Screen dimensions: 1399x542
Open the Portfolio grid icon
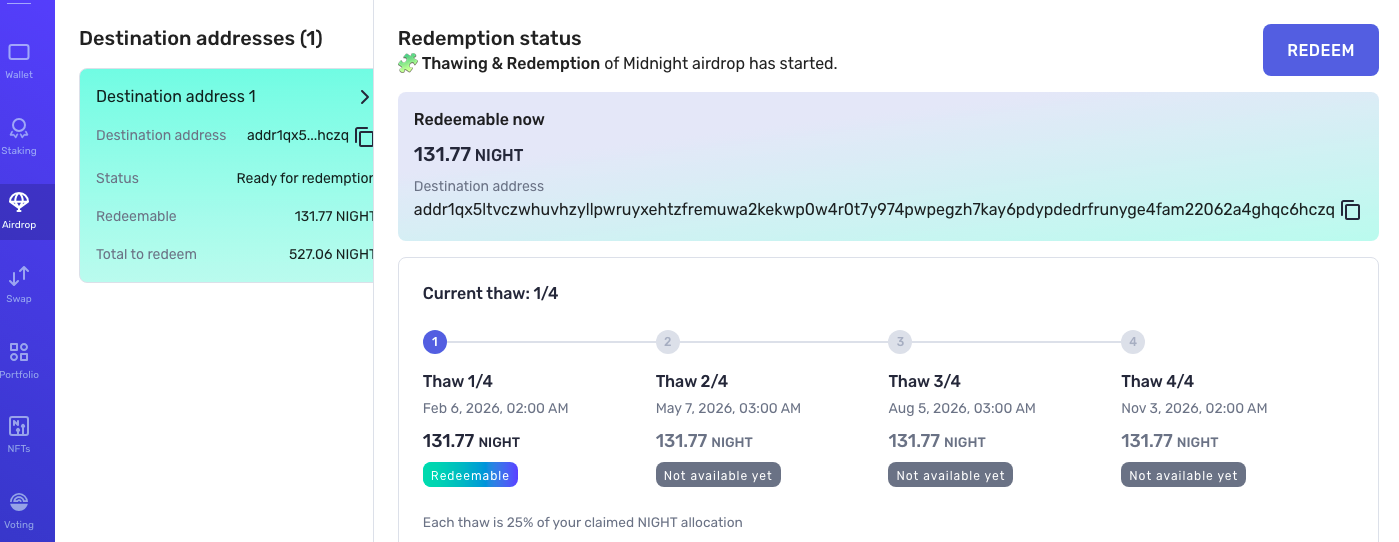click(x=18, y=352)
